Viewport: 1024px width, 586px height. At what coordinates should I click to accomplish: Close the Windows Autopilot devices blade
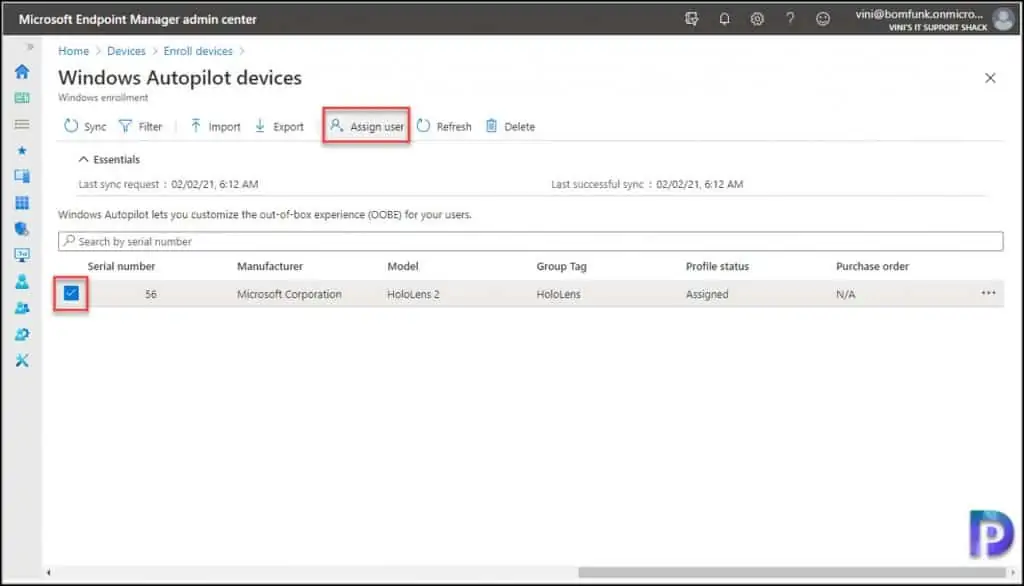coord(990,78)
